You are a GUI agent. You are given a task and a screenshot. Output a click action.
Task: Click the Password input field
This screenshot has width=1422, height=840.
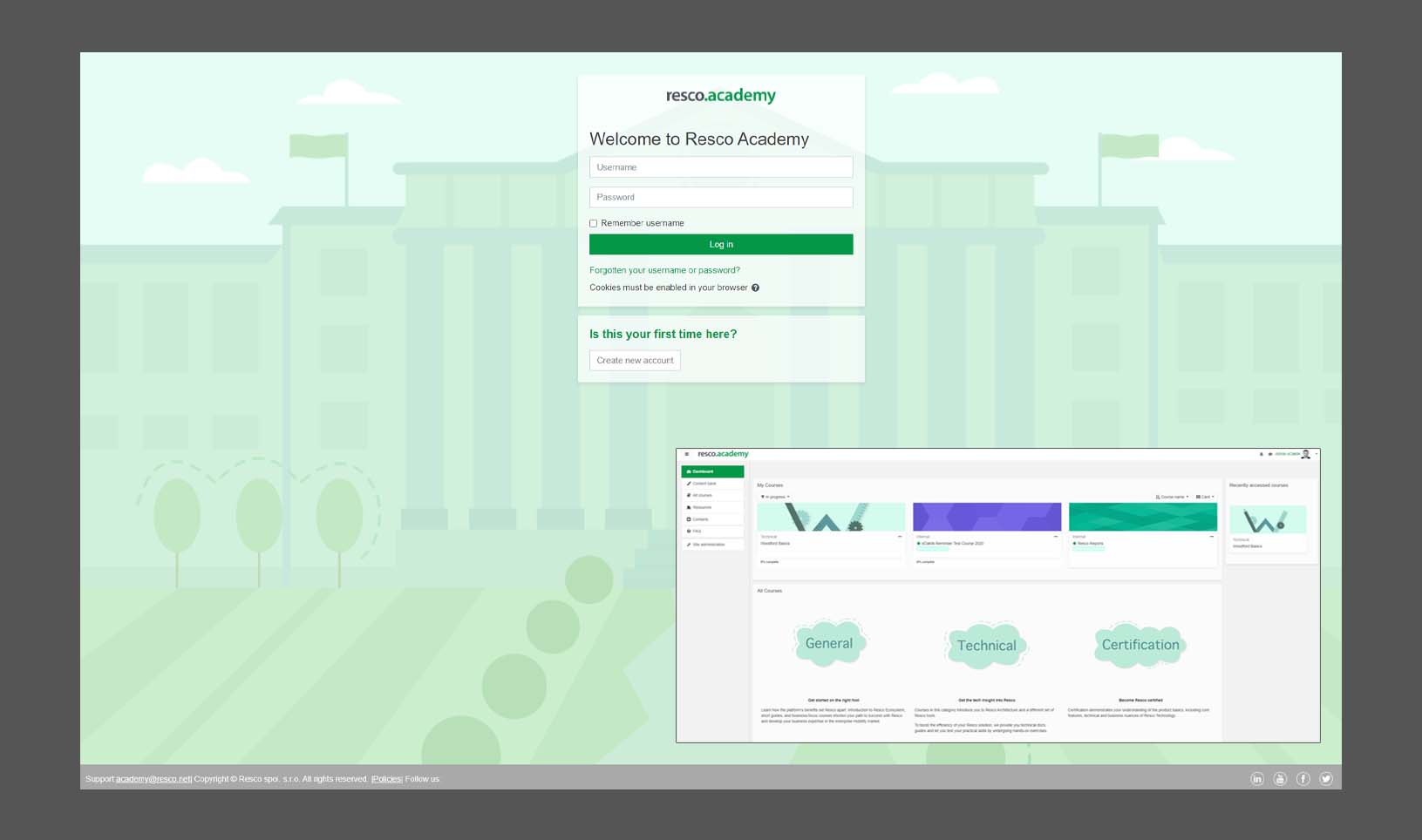(721, 197)
